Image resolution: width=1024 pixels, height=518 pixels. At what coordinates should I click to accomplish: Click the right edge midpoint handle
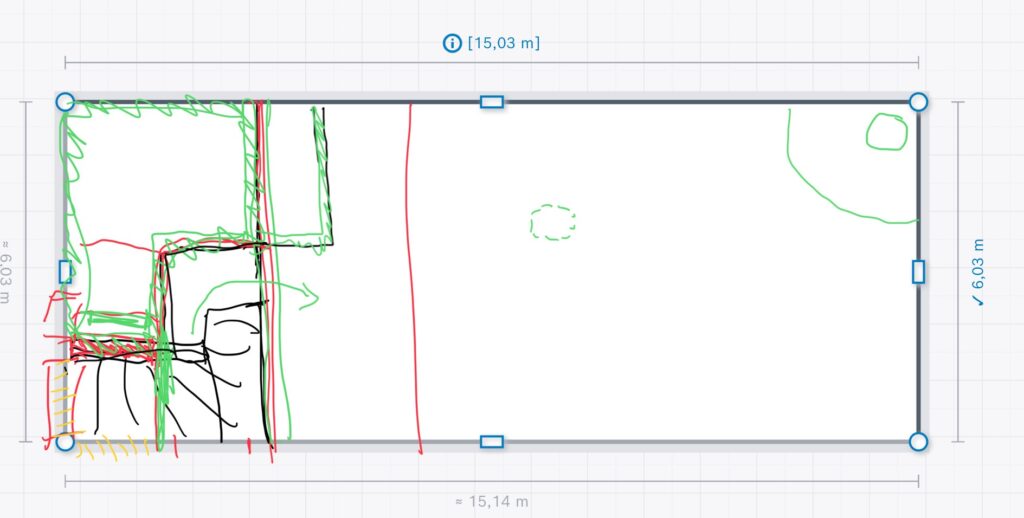coord(918,272)
